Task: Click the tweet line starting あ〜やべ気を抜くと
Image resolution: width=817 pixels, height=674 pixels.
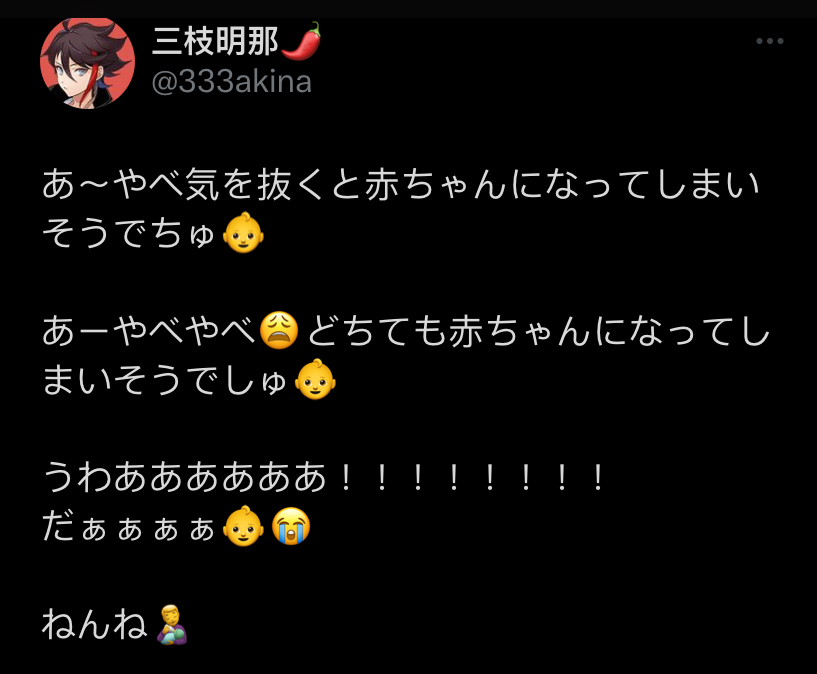Action: pyautogui.click(x=400, y=185)
